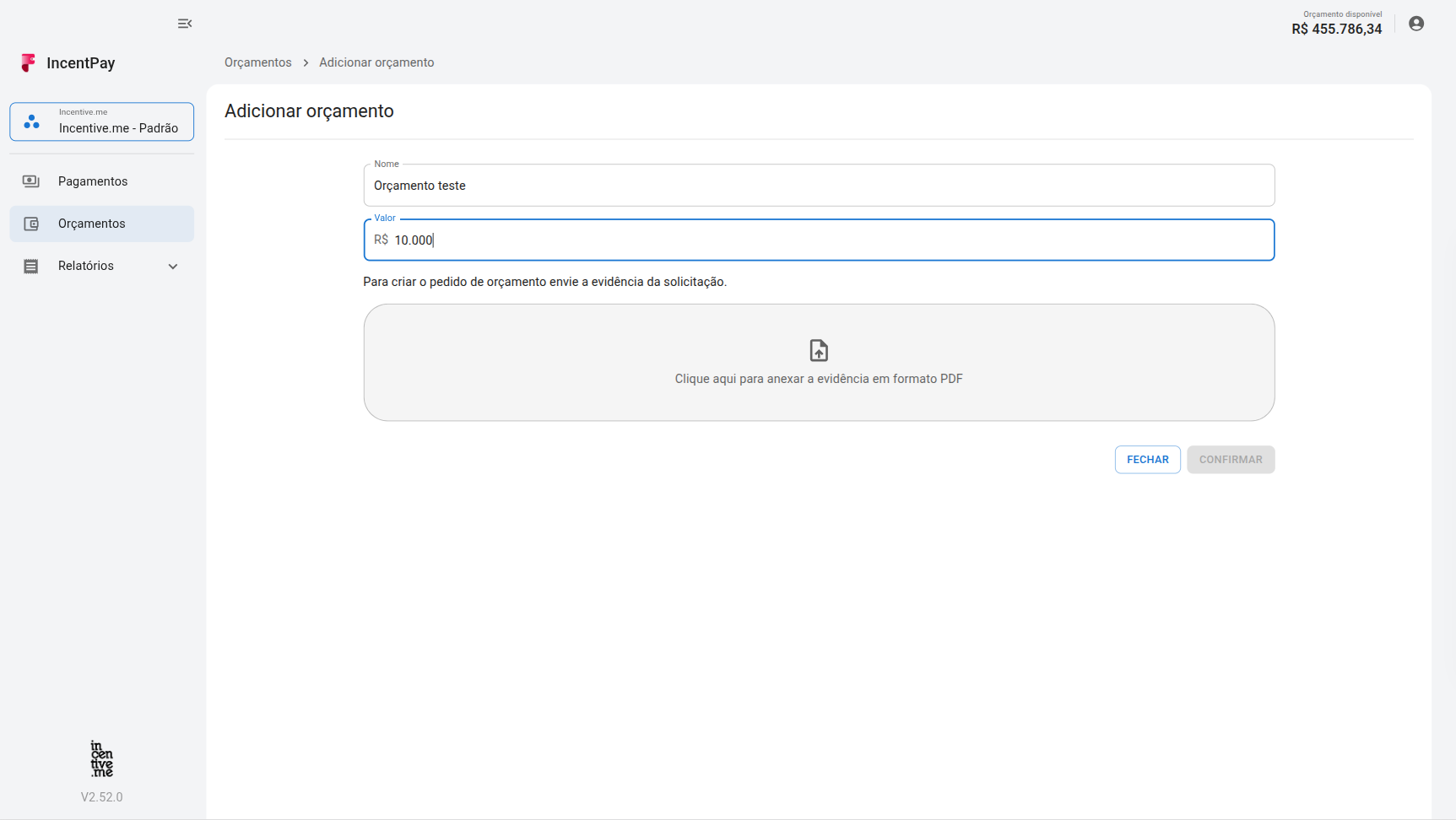Viewport: 1456px width, 820px height.
Task: Click the Incentive.me workspace dots icon
Action: (32, 121)
